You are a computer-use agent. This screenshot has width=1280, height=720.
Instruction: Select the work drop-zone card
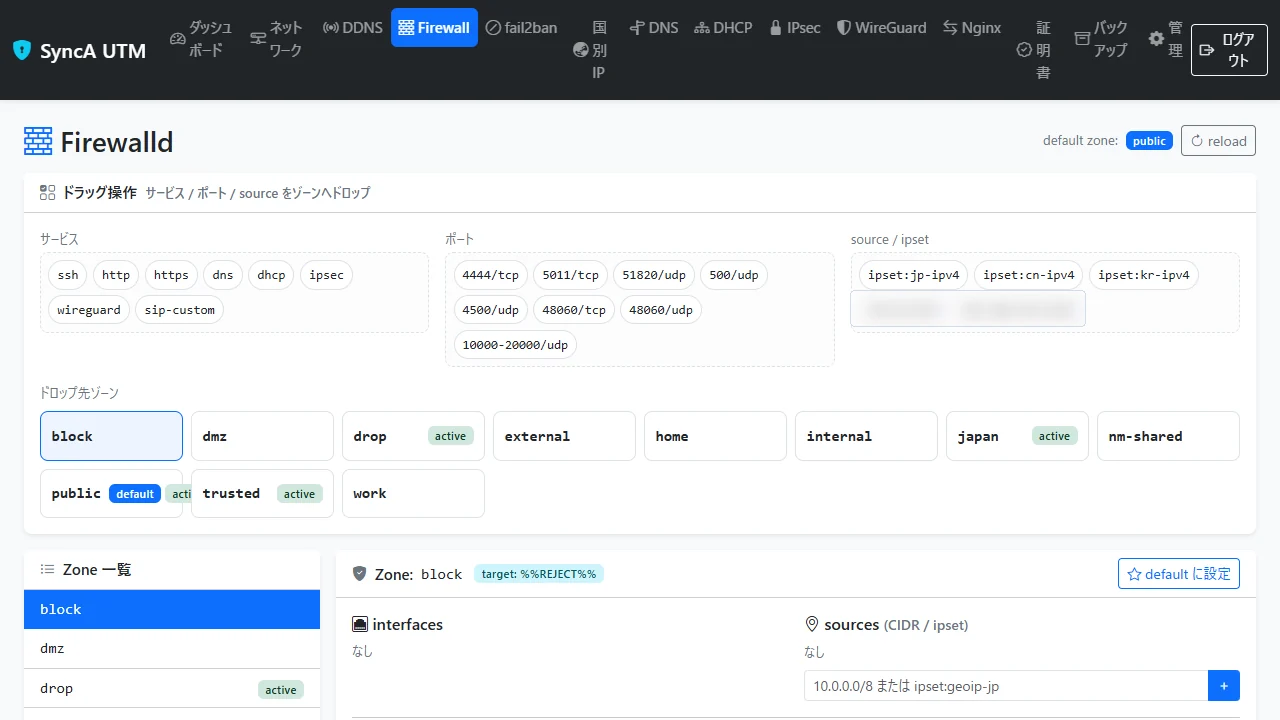pos(413,493)
